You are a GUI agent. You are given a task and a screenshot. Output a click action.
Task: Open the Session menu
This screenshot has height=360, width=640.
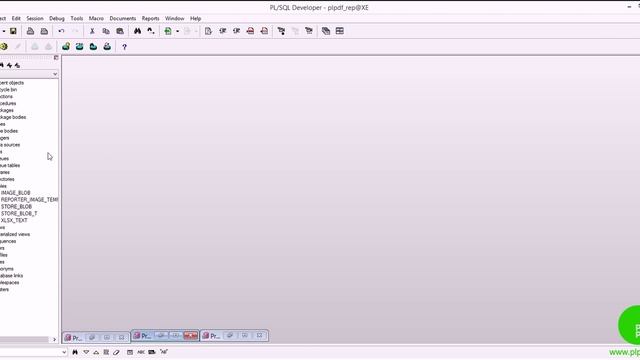tap(35, 18)
